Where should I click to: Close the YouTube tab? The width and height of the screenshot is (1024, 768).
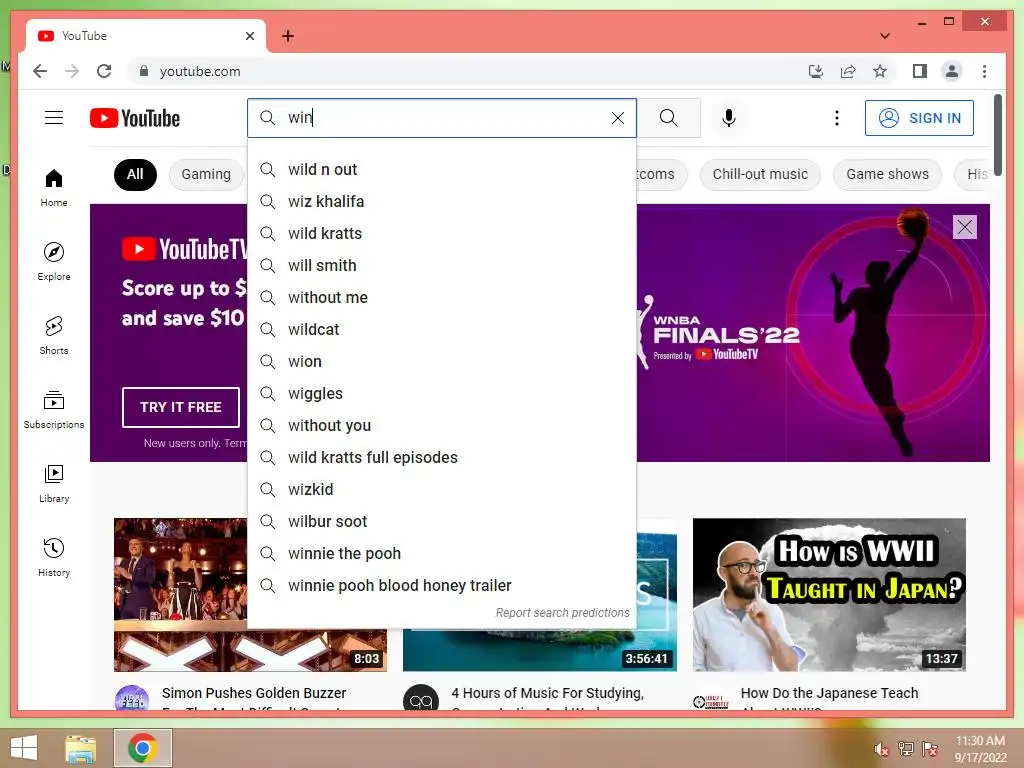(x=249, y=36)
